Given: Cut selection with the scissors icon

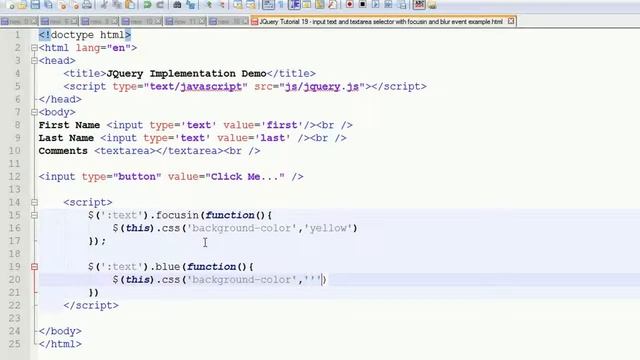Looking at the screenshot, I should 104,5.
